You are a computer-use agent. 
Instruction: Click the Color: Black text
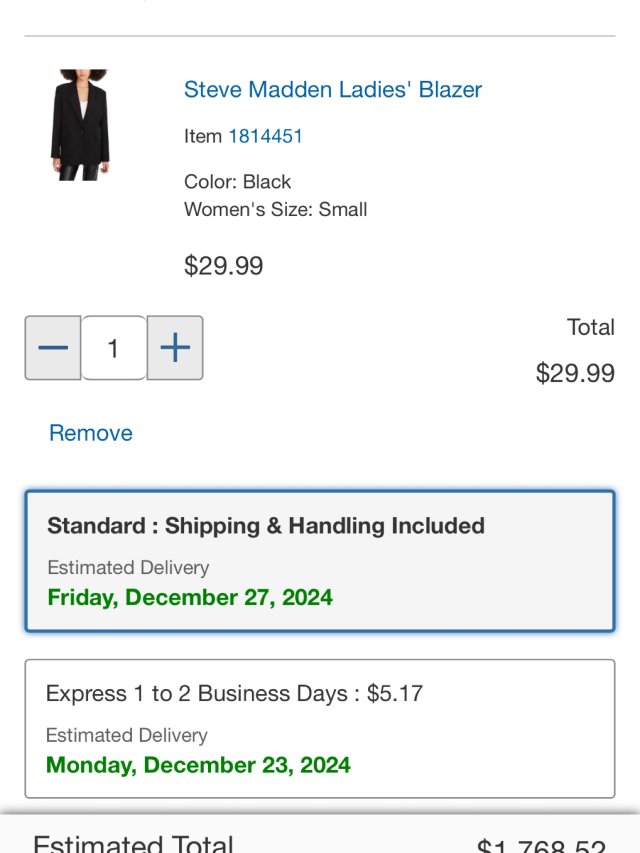(x=238, y=182)
